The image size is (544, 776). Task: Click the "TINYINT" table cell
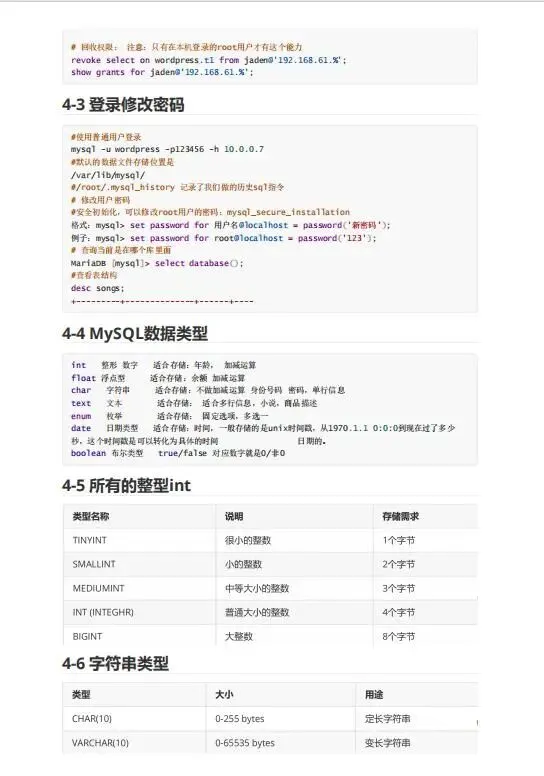pyautogui.click(x=90, y=540)
